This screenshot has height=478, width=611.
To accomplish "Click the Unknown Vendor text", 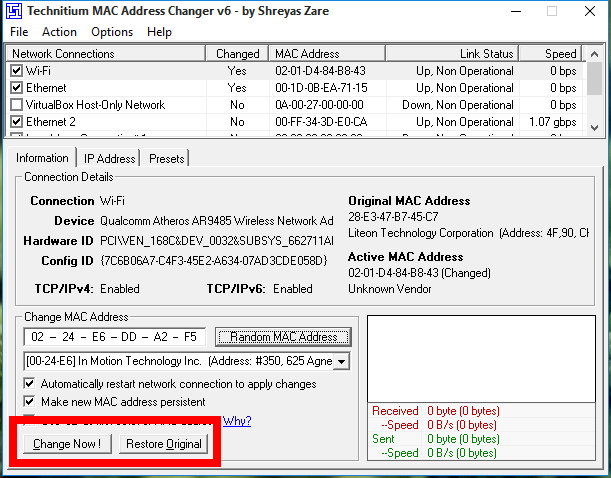I will coord(390,289).
